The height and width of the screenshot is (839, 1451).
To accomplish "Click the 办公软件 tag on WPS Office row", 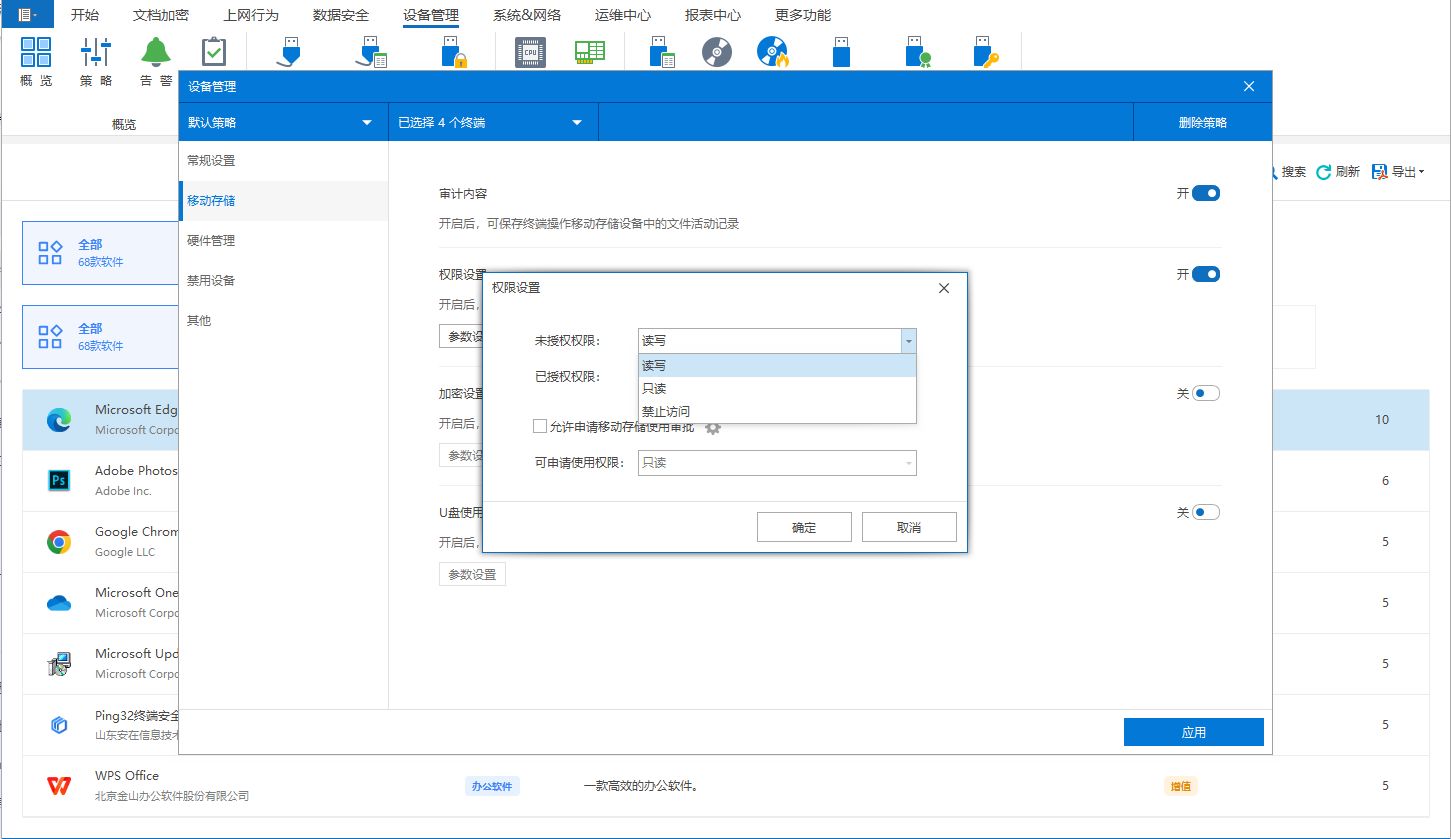I will coord(492,786).
